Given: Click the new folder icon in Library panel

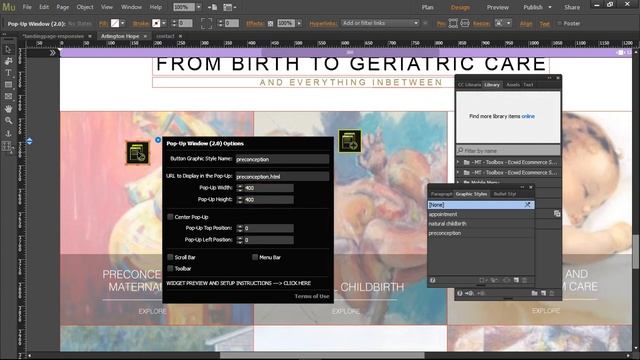Looking at the screenshot, I should [535, 293].
